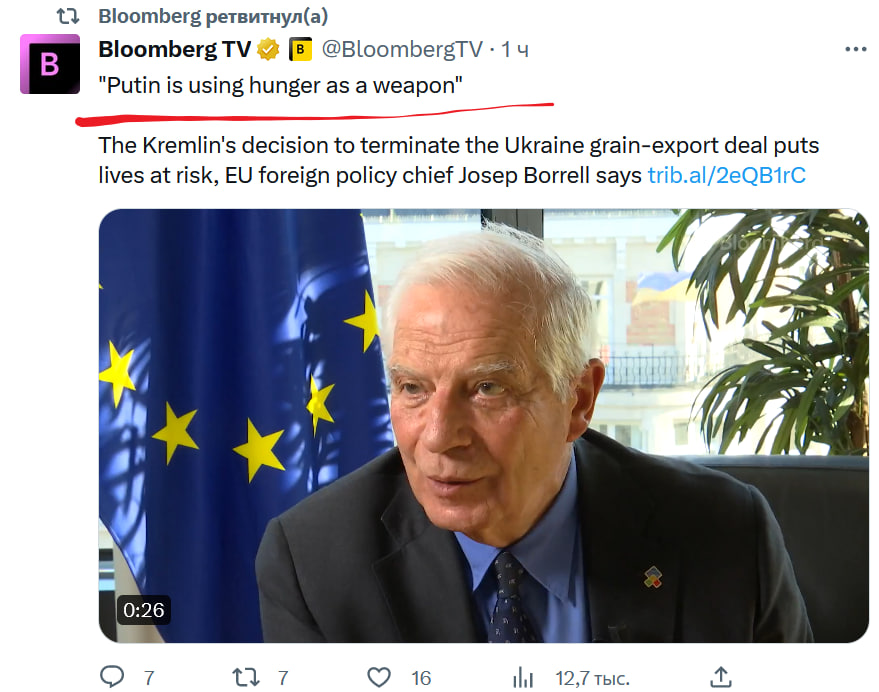879x692 pixels.
Task: Open the view analytics bar chart icon
Action: click(x=522, y=677)
